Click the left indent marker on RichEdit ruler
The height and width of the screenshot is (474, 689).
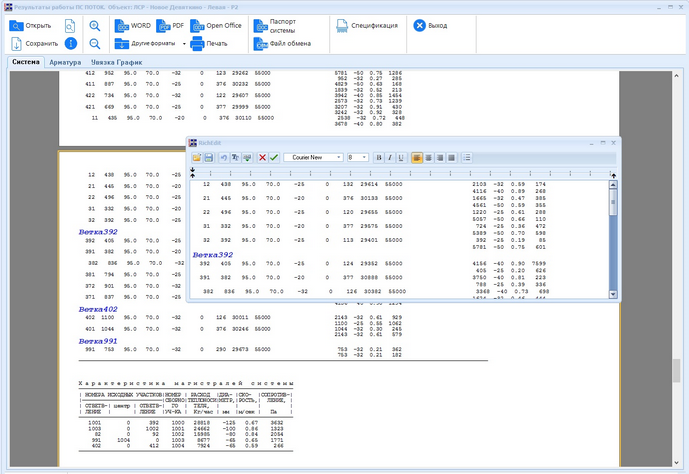pyautogui.click(x=192, y=173)
